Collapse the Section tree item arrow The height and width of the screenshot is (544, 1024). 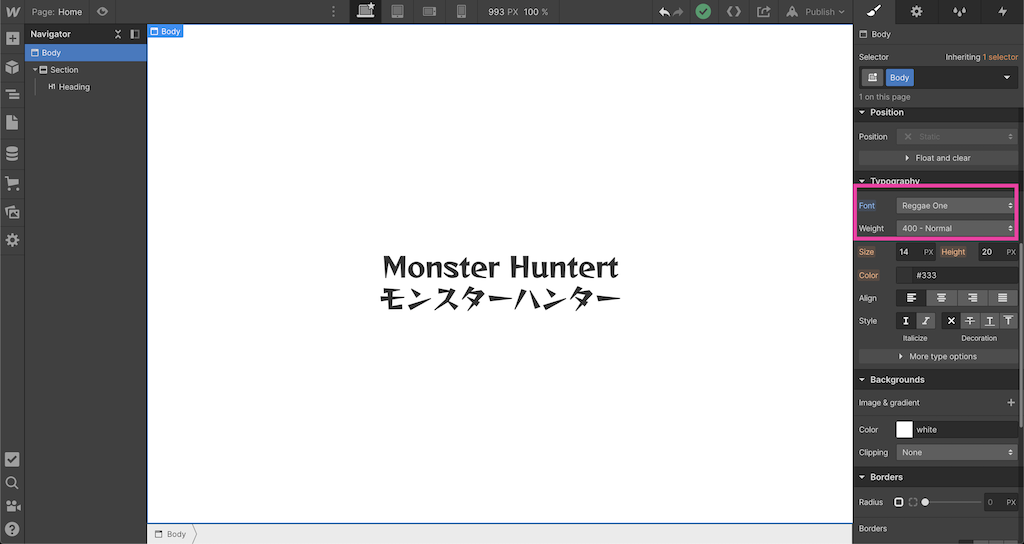pos(35,70)
